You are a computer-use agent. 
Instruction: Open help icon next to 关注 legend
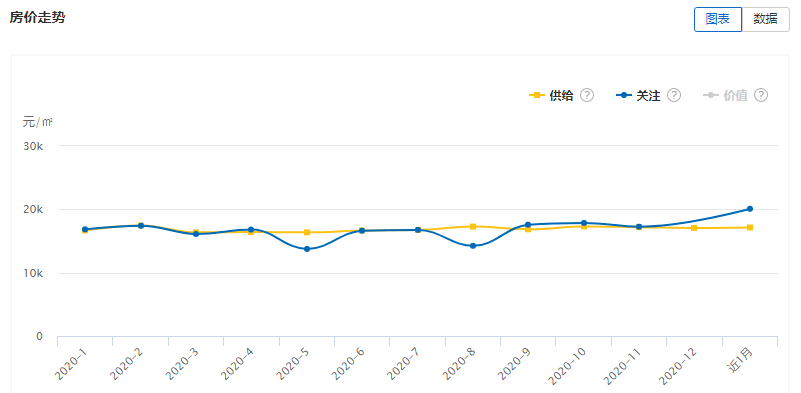674,95
